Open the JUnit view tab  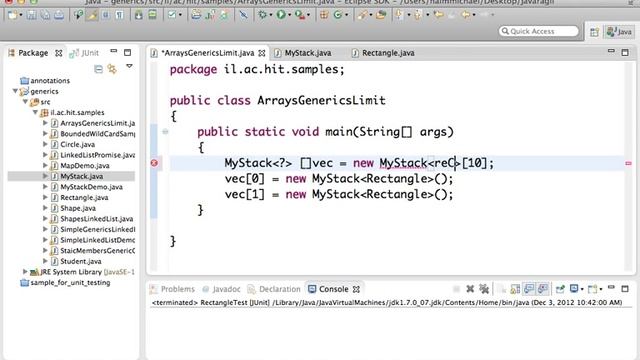tap(84, 53)
